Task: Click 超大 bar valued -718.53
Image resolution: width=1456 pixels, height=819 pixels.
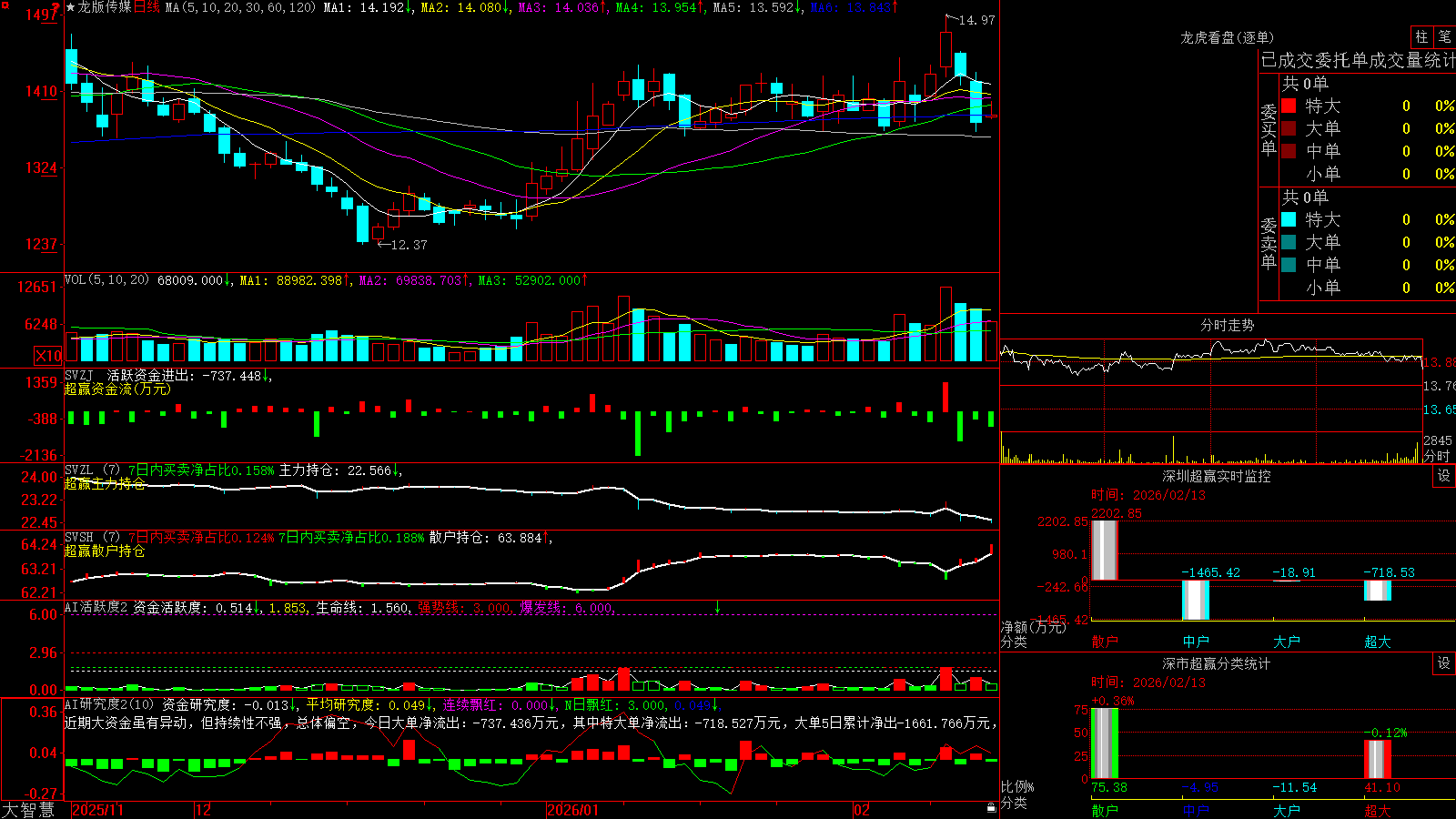Action: [1378, 590]
